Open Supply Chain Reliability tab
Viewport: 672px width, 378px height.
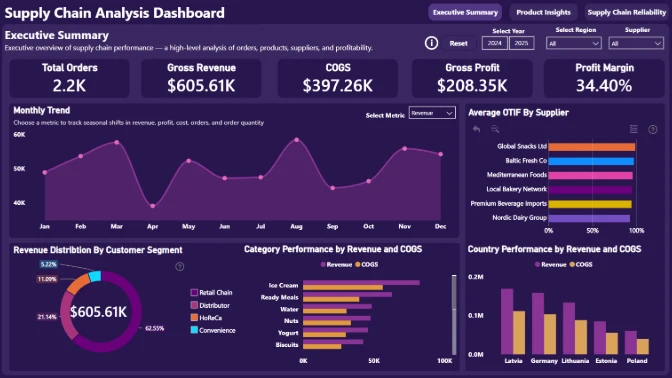627,12
